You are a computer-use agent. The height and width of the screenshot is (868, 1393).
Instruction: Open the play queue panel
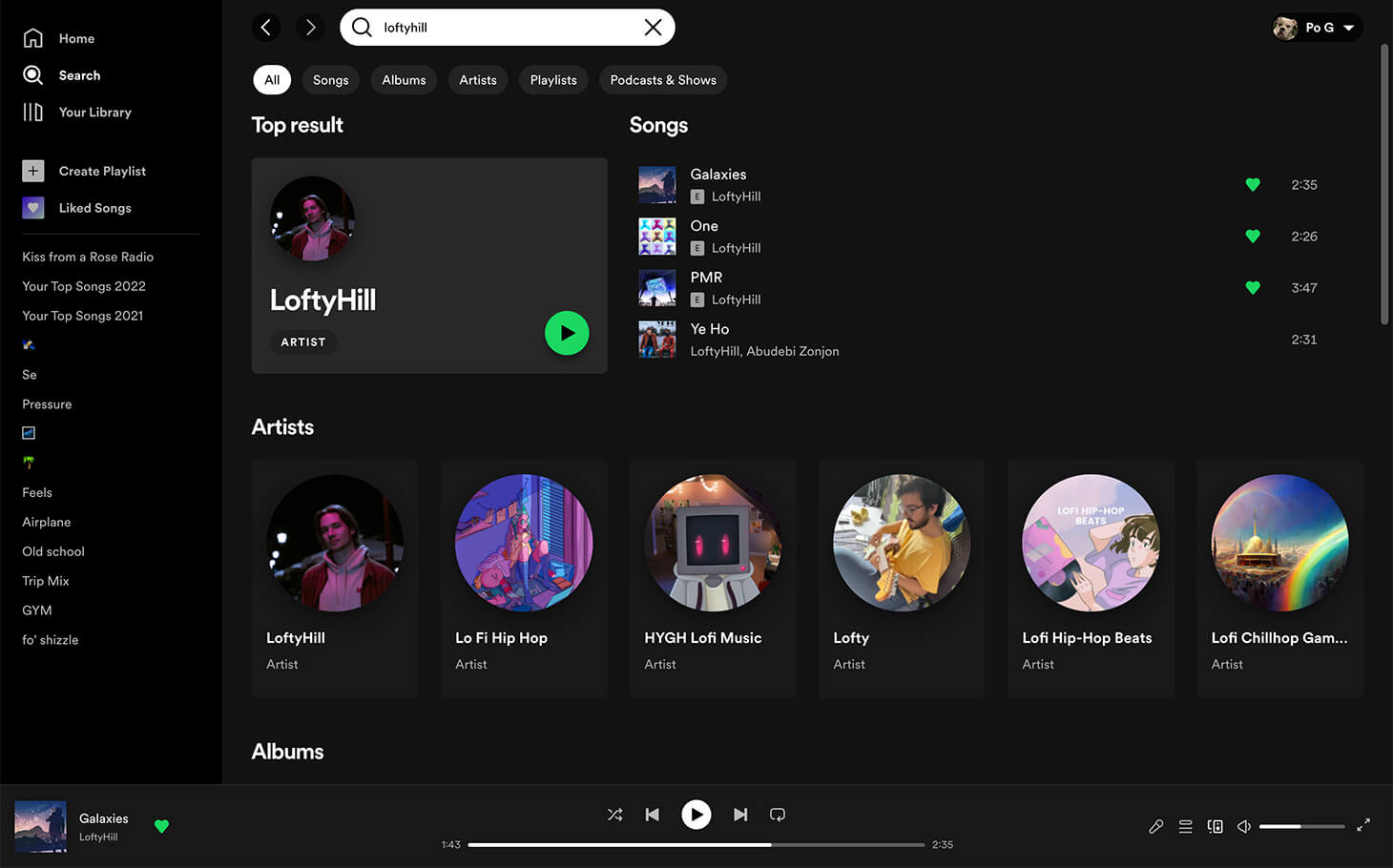(1185, 826)
